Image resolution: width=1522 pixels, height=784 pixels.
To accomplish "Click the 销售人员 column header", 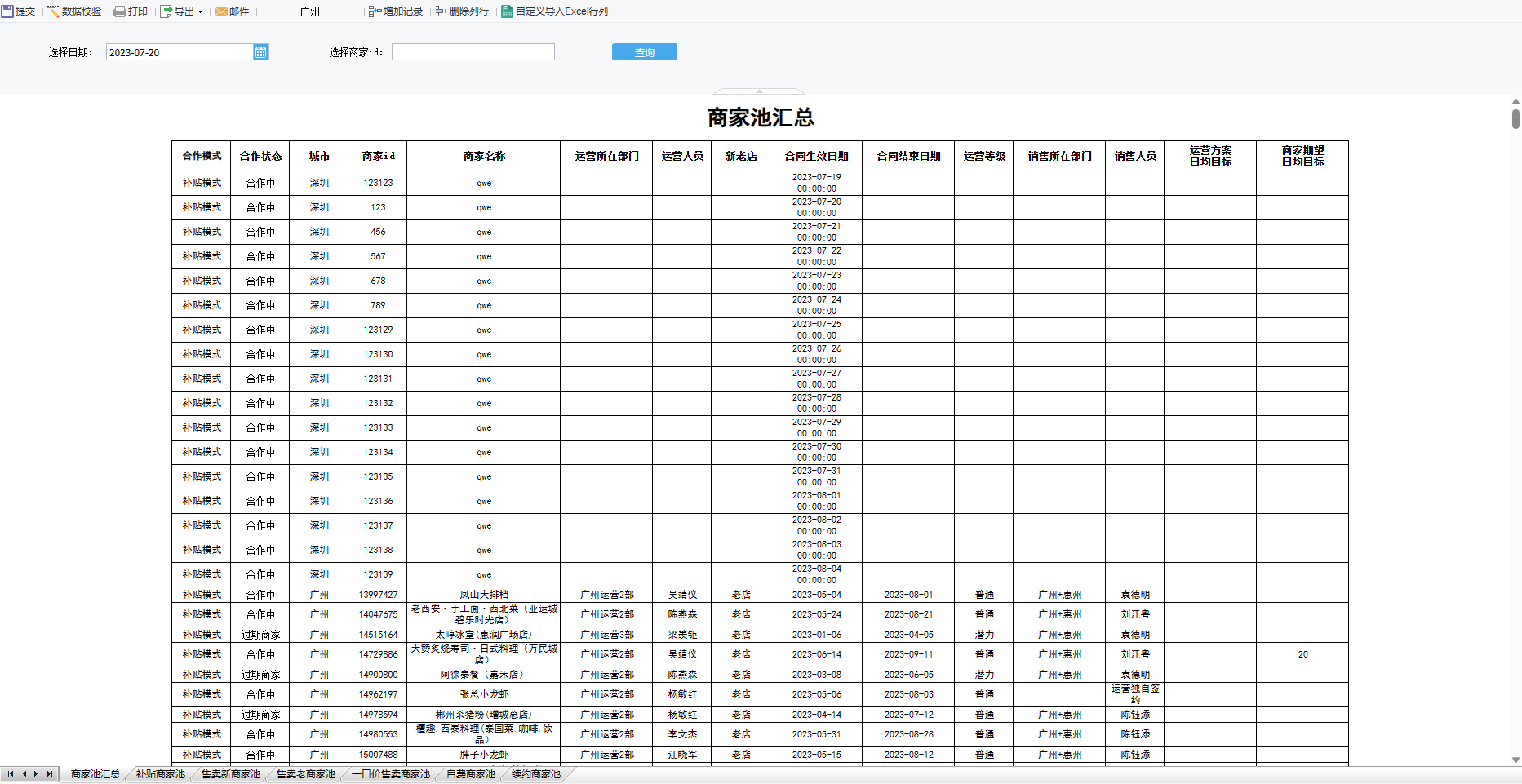I will [x=1135, y=156].
